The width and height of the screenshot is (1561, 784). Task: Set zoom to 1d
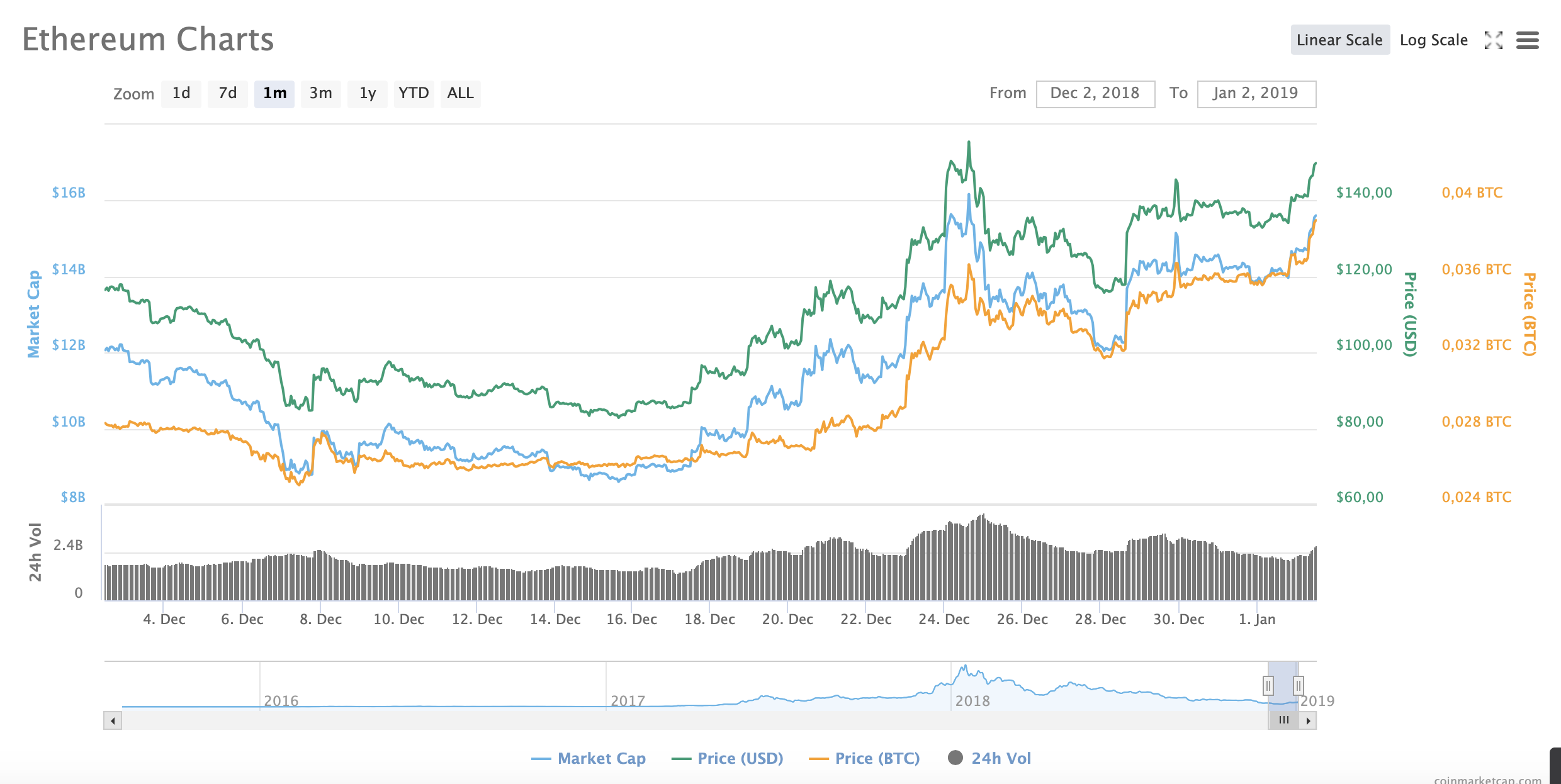tap(181, 94)
